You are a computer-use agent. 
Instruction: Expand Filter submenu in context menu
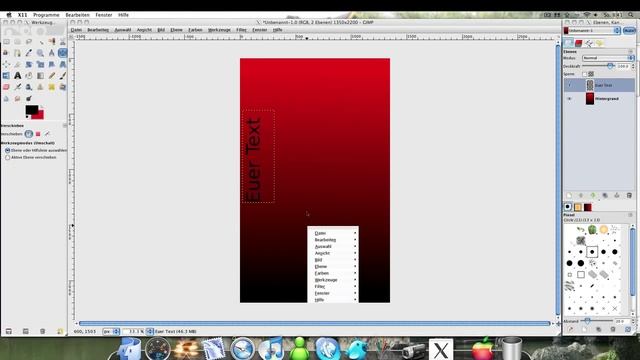tap(333, 287)
